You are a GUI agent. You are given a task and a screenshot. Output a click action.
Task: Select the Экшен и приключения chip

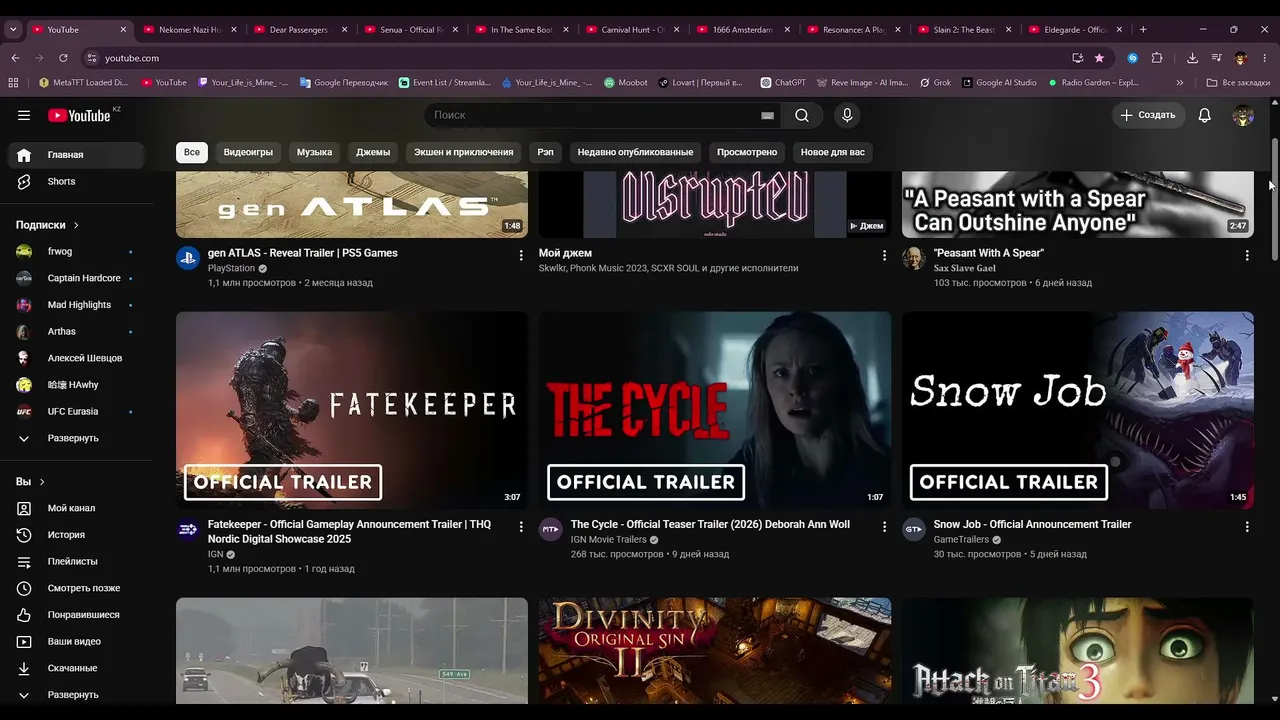[464, 152]
